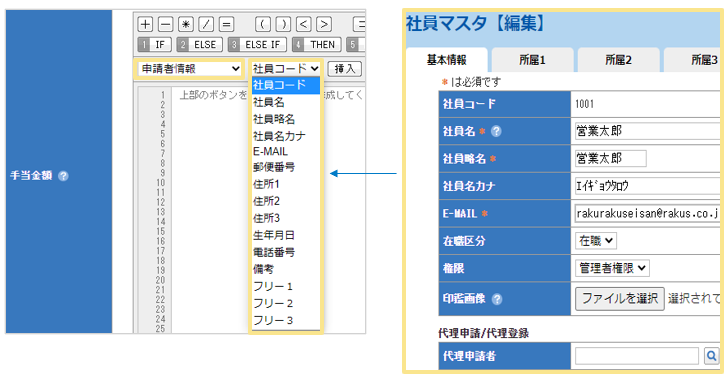This screenshot has width=728, height=383.
Task: Insert the division slash operator
Action: pos(206,24)
